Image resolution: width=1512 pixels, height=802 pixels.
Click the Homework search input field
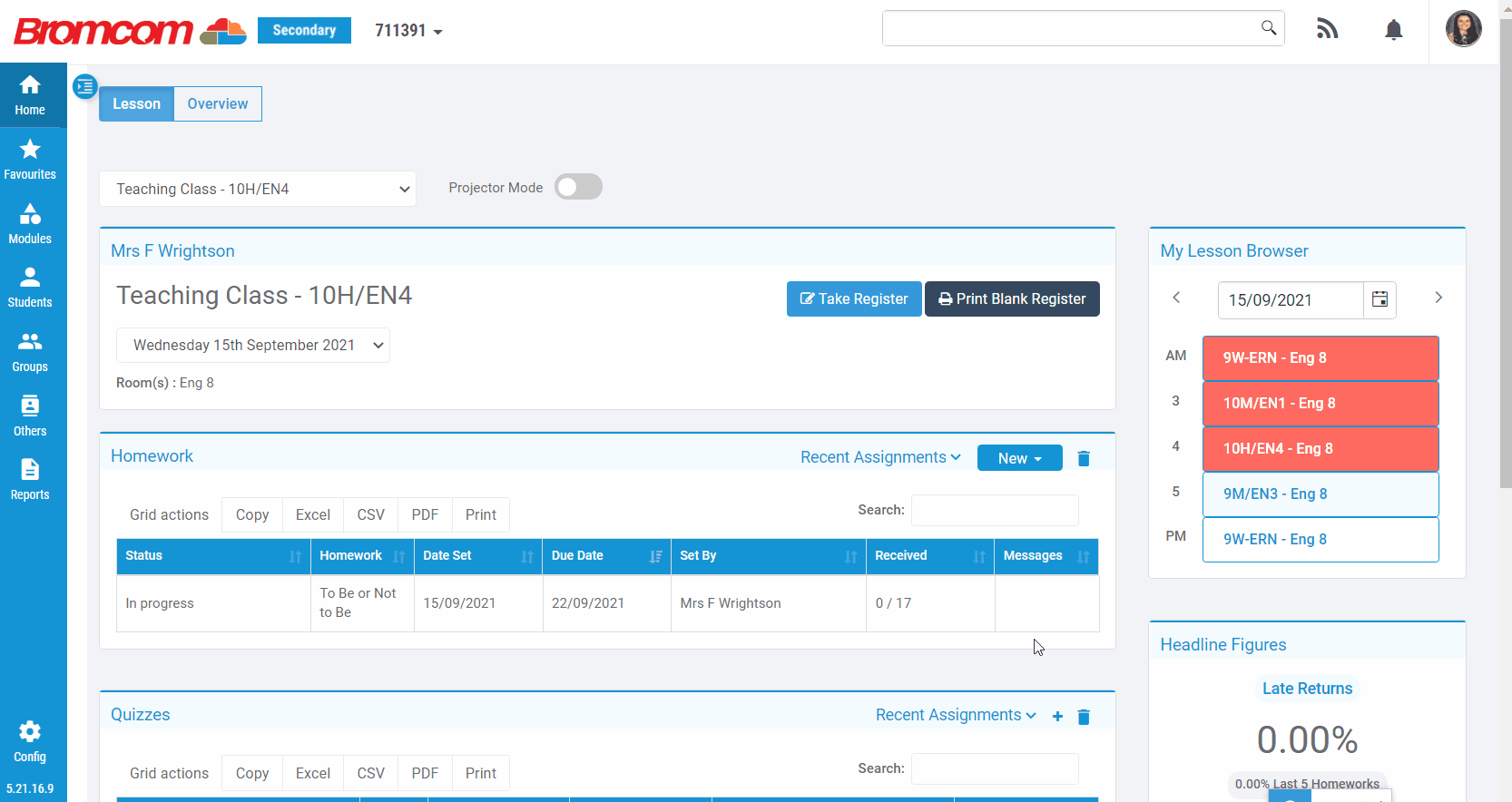(994, 510)
